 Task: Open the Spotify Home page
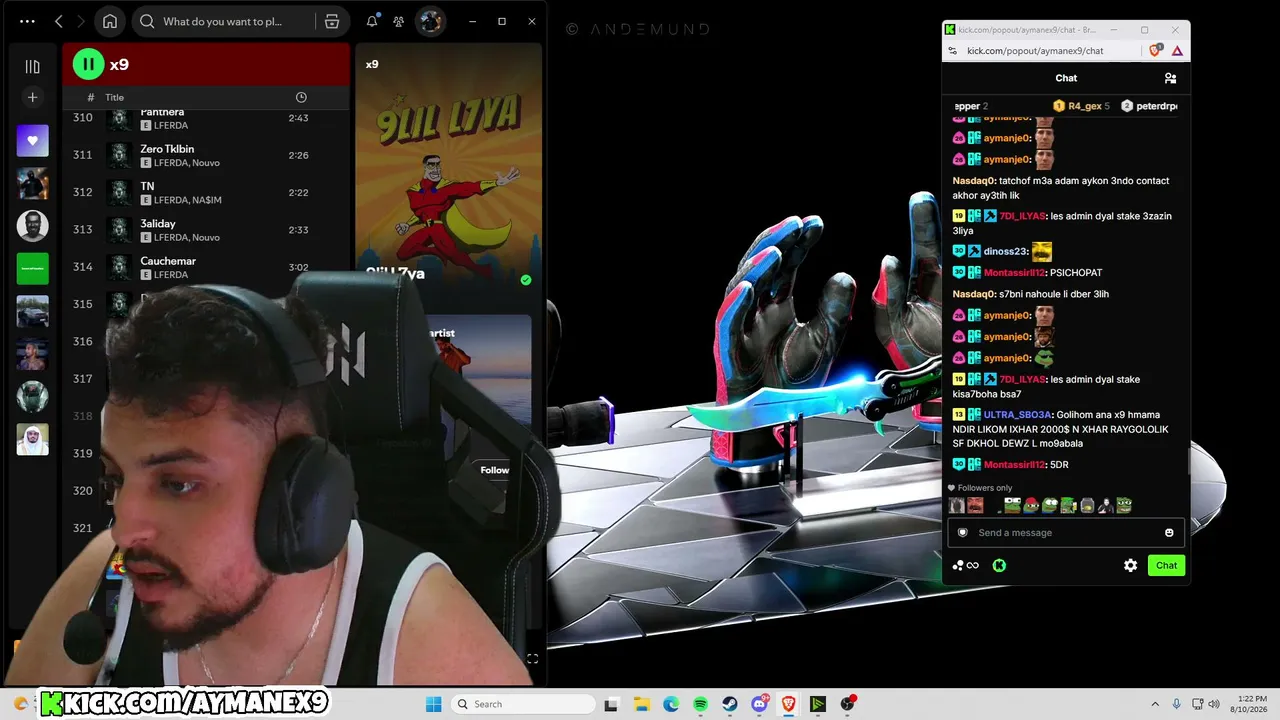coord(110,21)
